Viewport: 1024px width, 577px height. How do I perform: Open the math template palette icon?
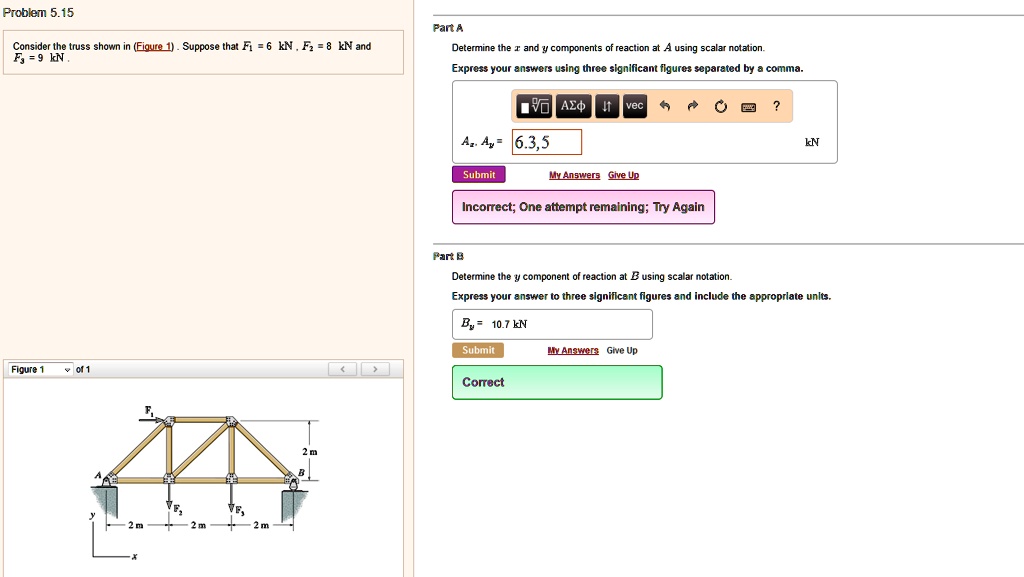point(535,106)
